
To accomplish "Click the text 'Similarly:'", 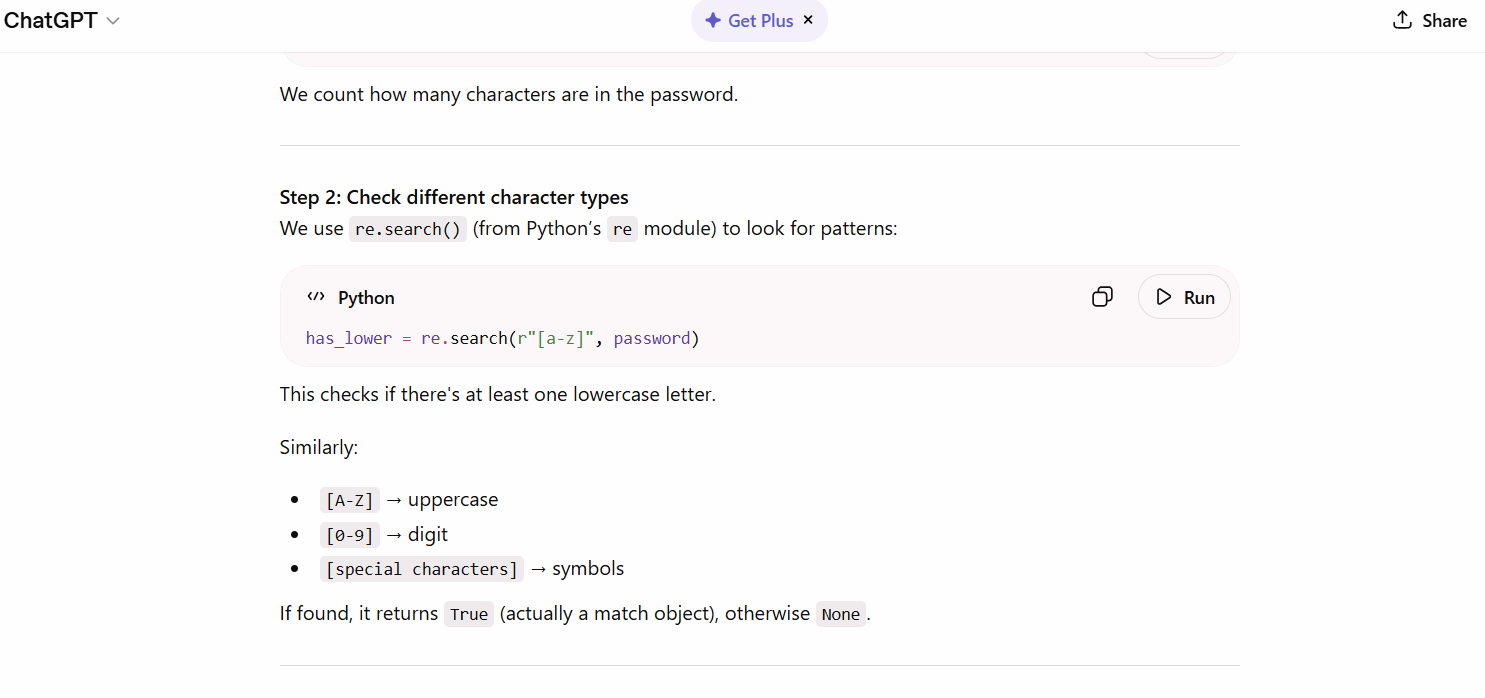I will click(319, 447).
